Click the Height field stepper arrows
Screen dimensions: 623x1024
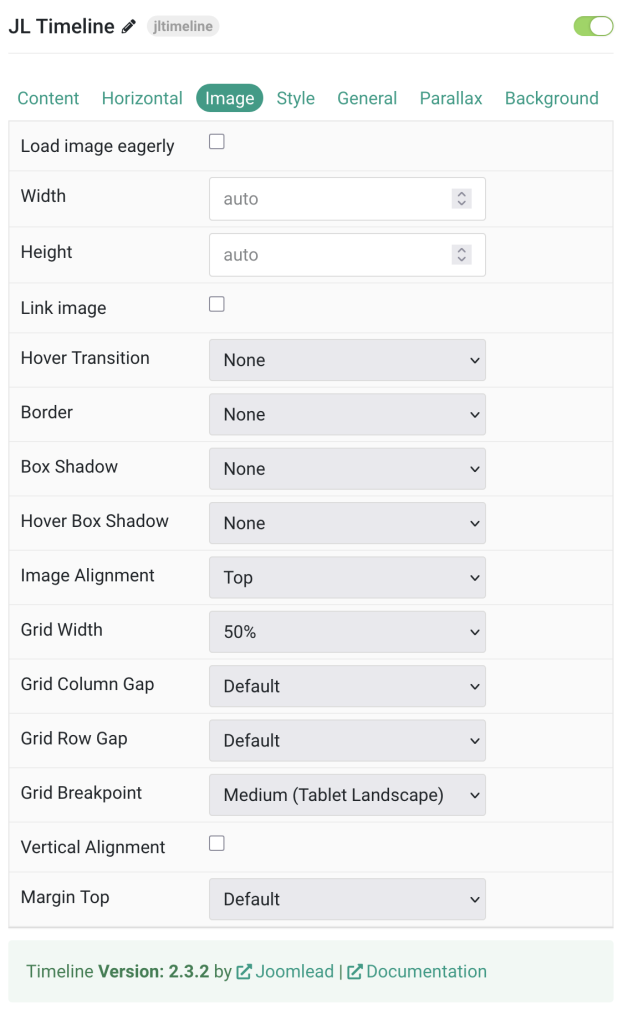point(461,255)
